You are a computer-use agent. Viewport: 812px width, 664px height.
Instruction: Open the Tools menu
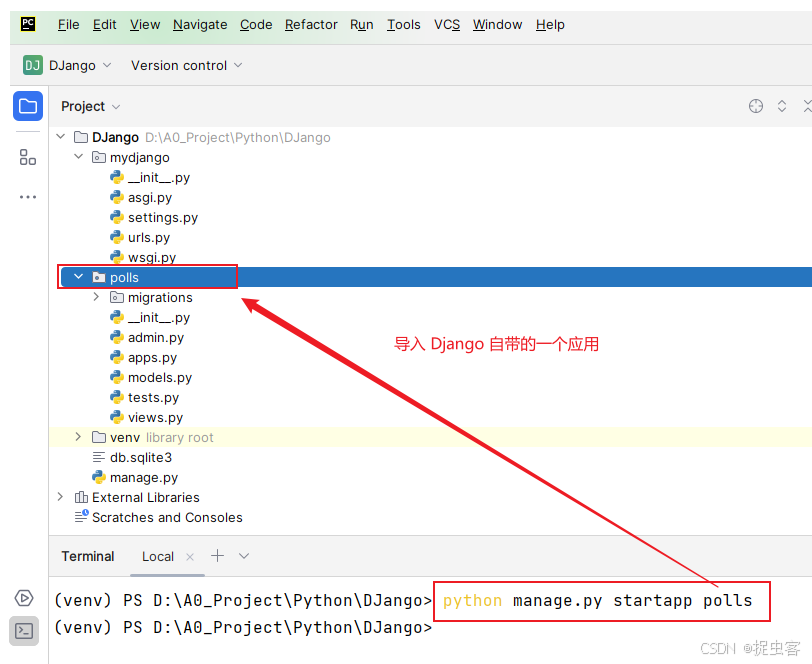click(403, 24)
